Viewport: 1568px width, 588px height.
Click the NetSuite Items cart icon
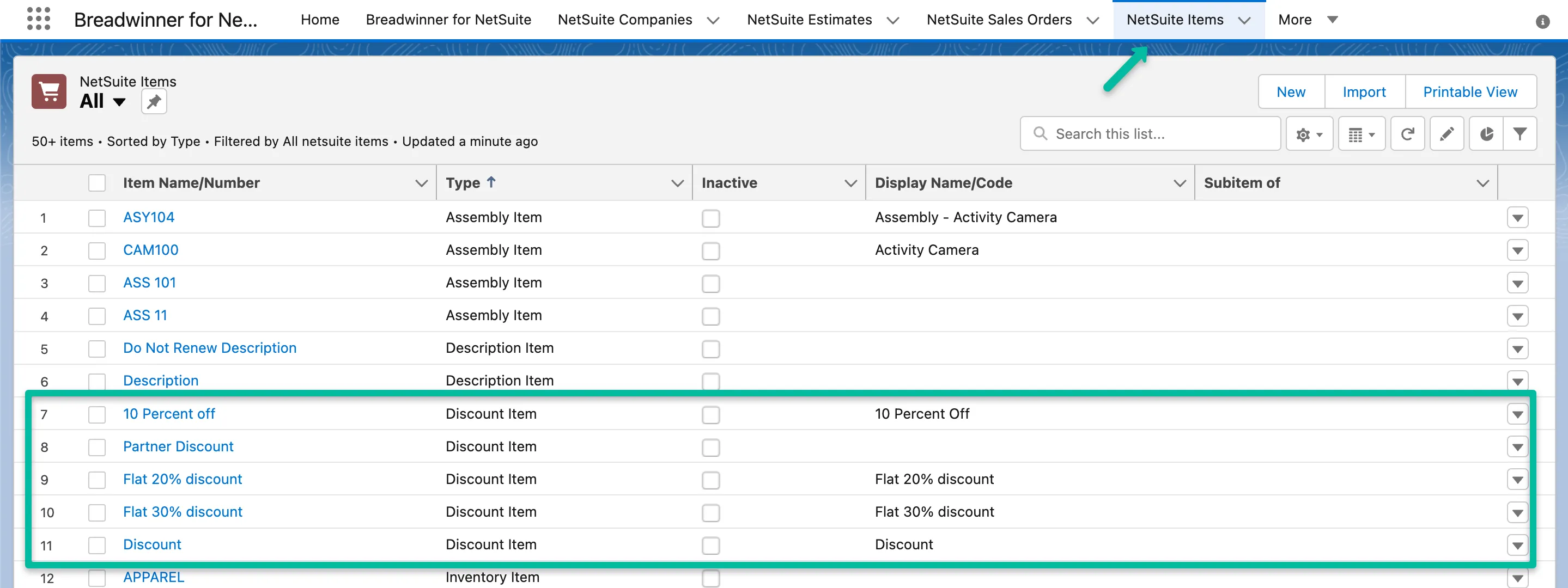click(49, 92)
